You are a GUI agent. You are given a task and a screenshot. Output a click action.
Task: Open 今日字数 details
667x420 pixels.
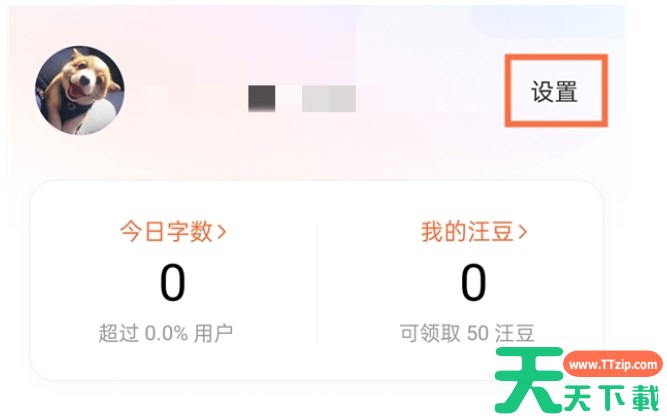(x=166, y=232)
